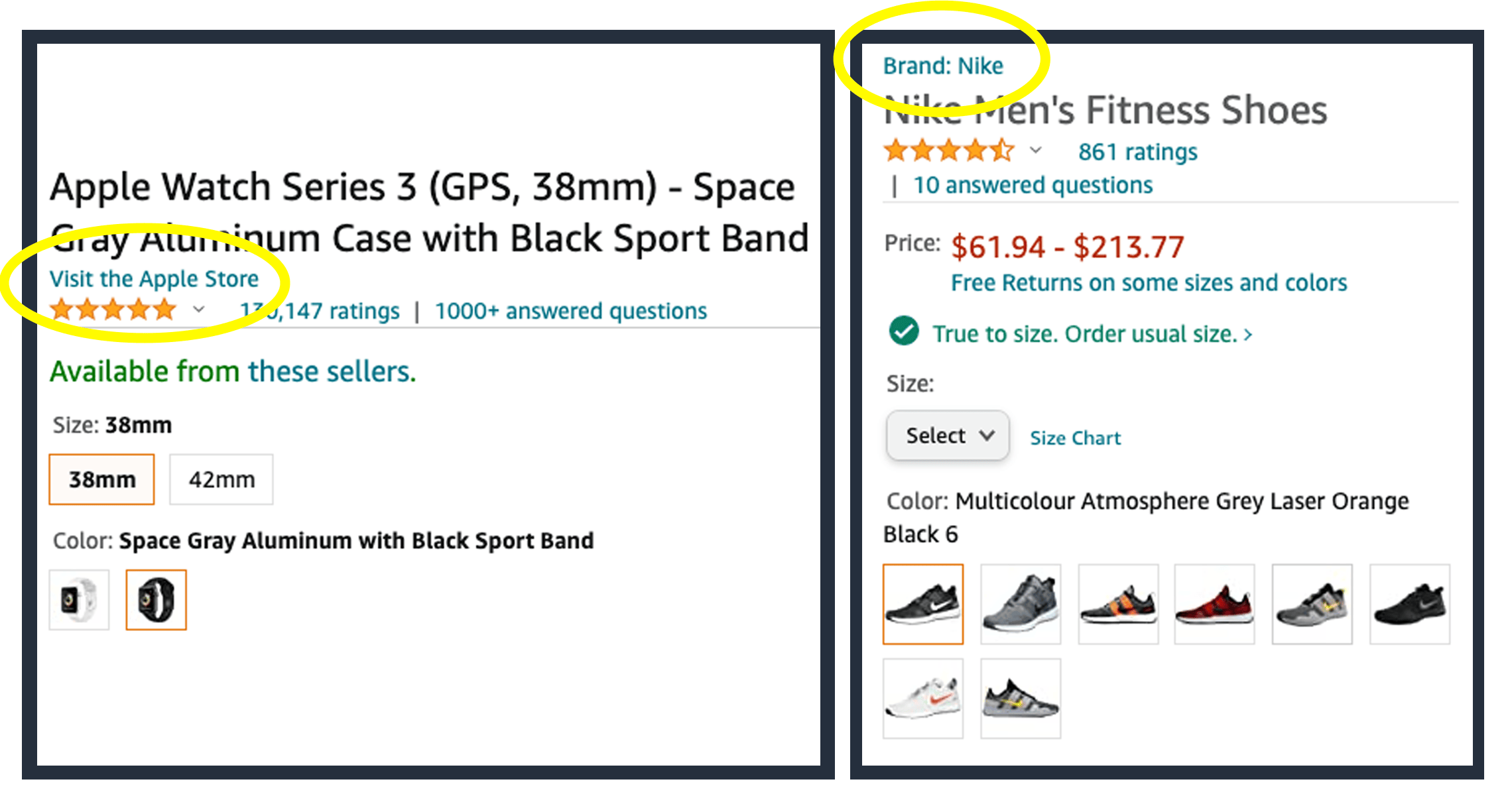This screenshot has width=1512, height=808.
Task: Choose the red Nike shoe thumbnail
Action: click(x=1214, y=604)
